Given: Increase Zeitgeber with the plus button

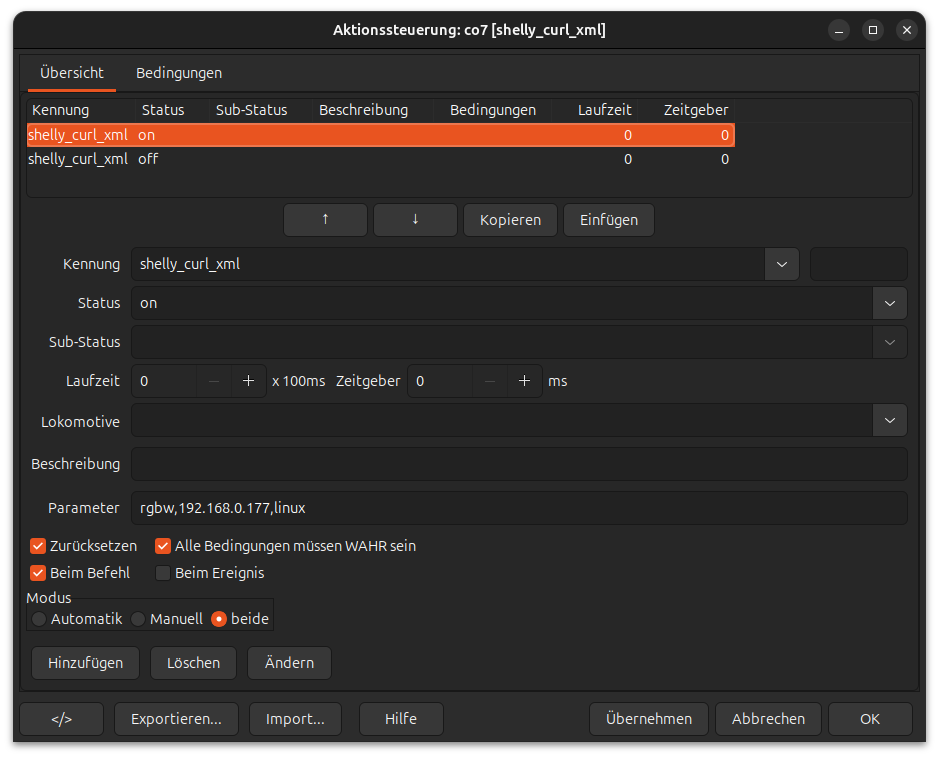Looking at the screenshot, I should click(523, 381).
